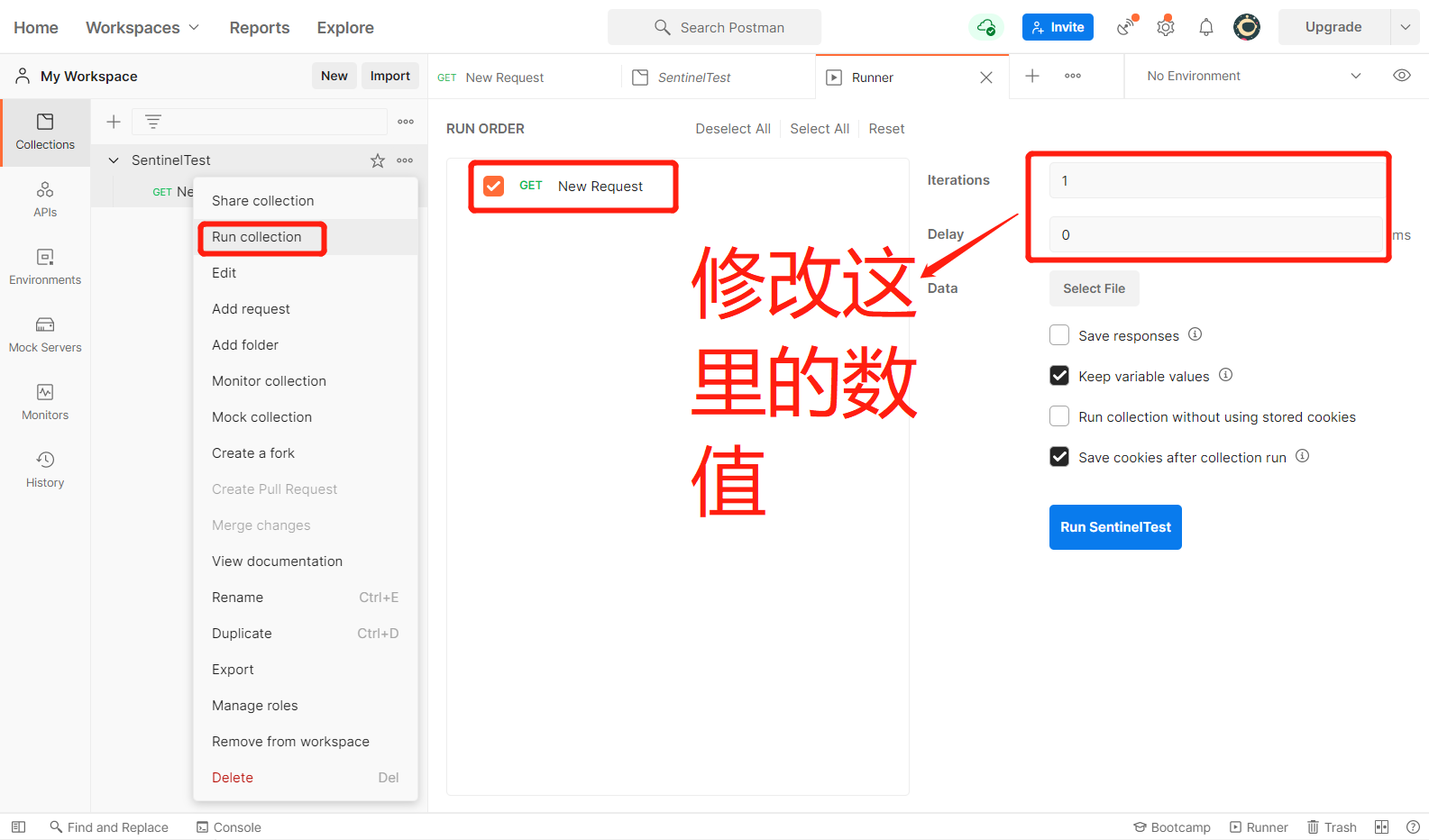Viewport: 1429px width, 840px height.
Task: Open the Monitors sidebar panel
Action: (45, 403)
